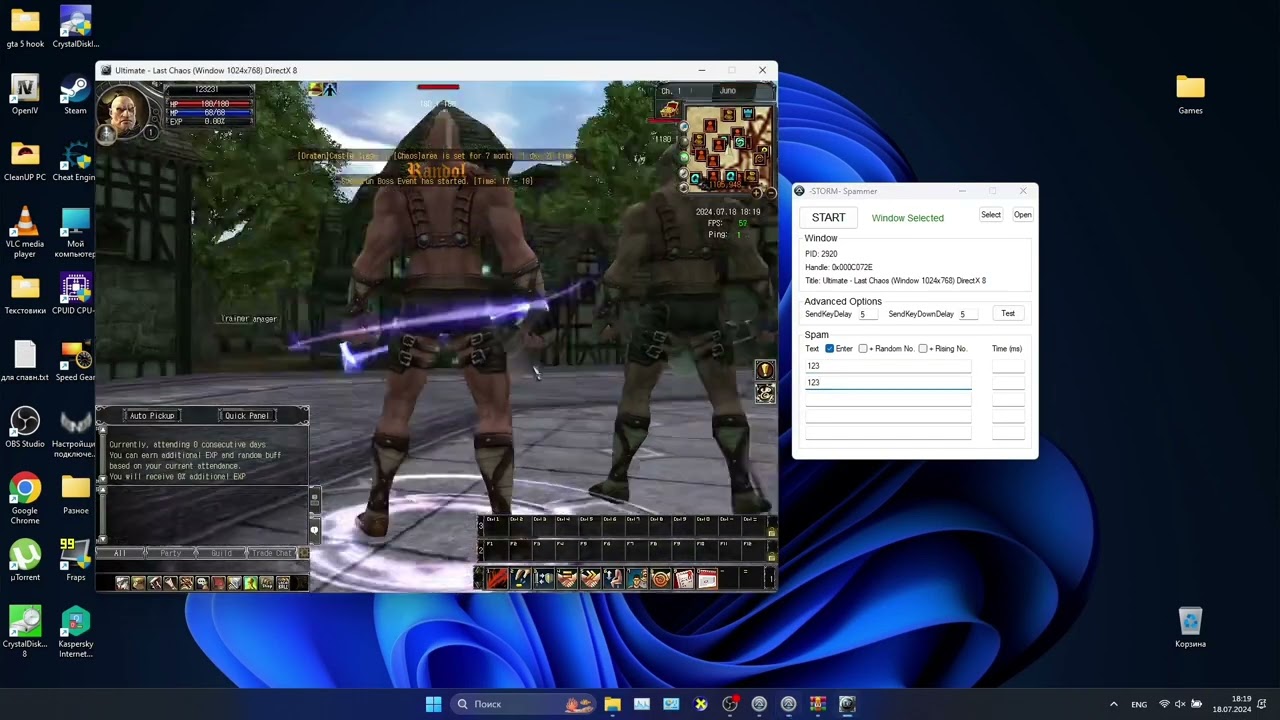Uncheck the Enter checkbox
The width and height of the screenshot is (1280, 720).
tap(829, 349)
